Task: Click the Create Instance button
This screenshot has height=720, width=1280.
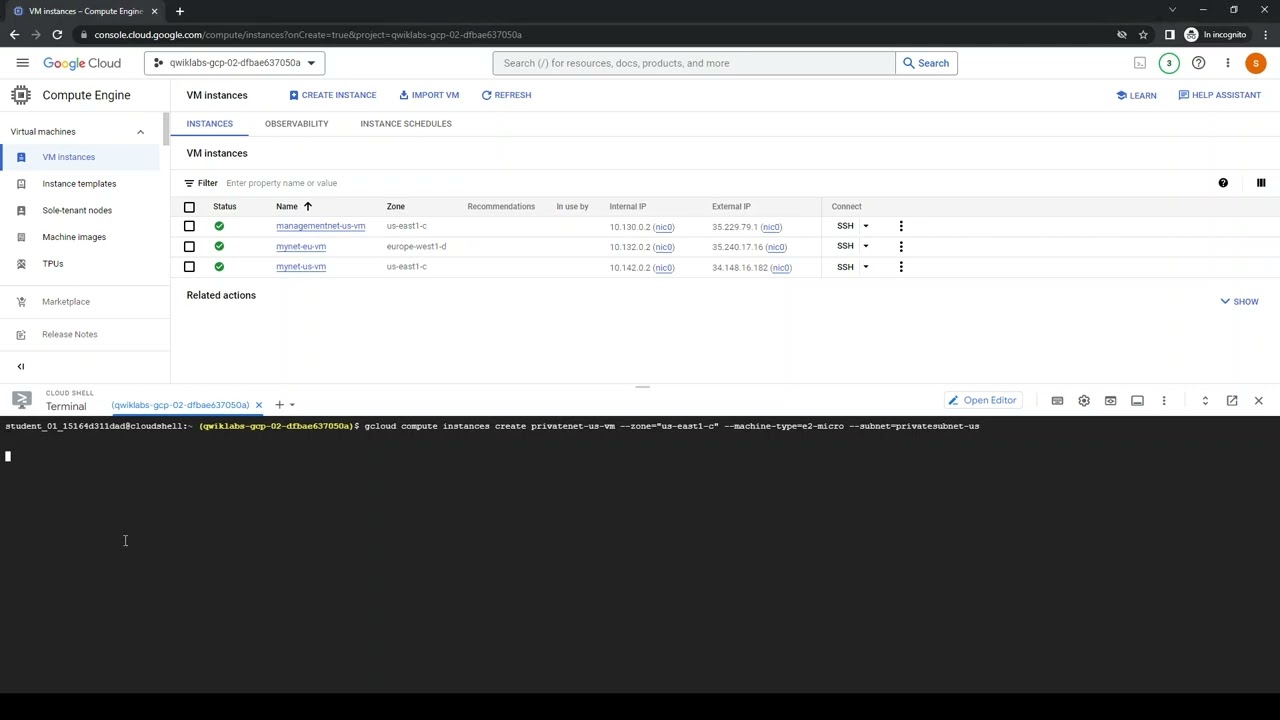Action: 333,95
